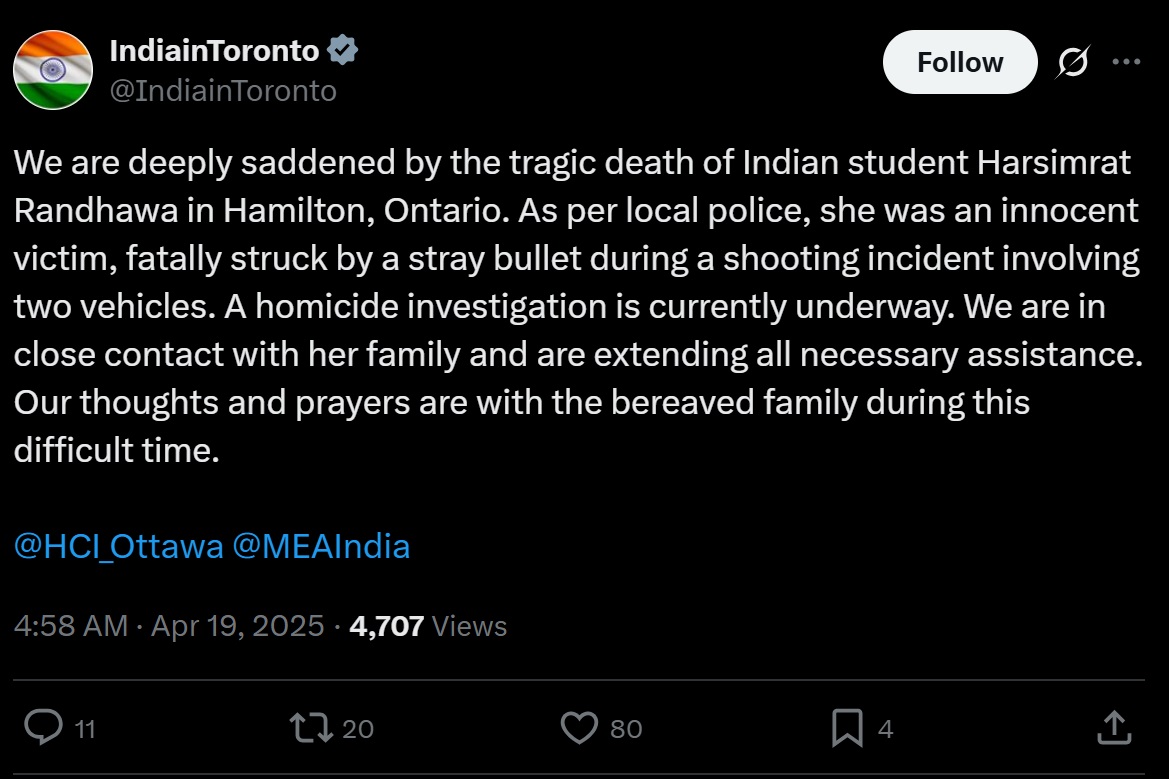Click the Indian flag profile avatar
This screenshot has height=779, width=1169.
53,70
